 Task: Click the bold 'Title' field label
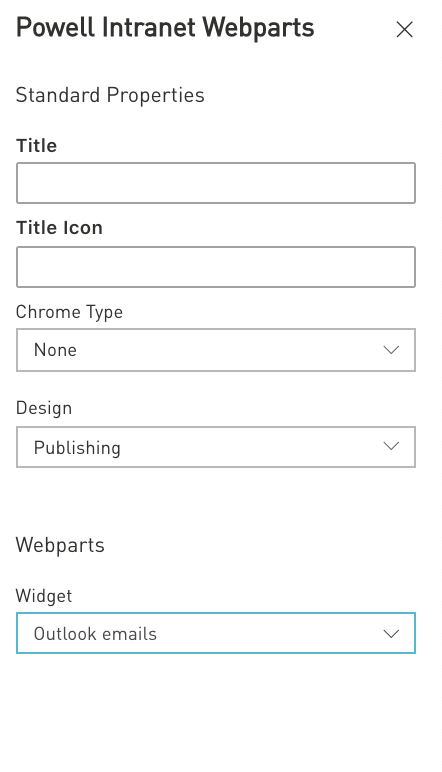pos(36,146)
